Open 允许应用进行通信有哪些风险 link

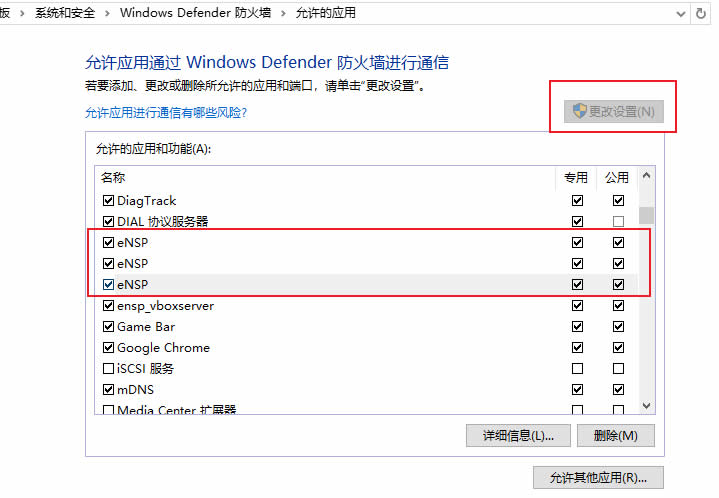[x=166, y=112]
